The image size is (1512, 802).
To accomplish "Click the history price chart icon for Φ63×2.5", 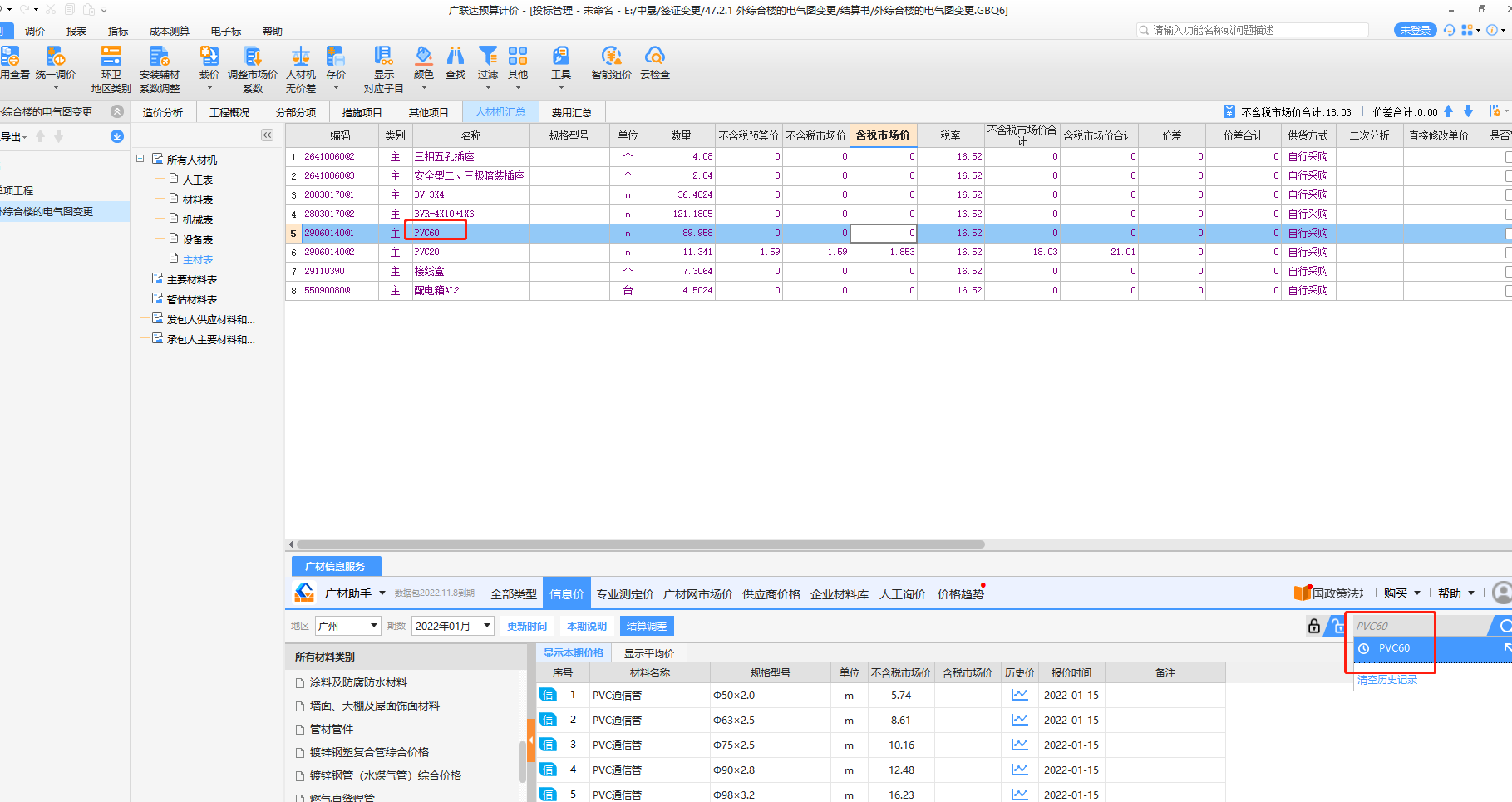I will click(x=1020, y=720).
